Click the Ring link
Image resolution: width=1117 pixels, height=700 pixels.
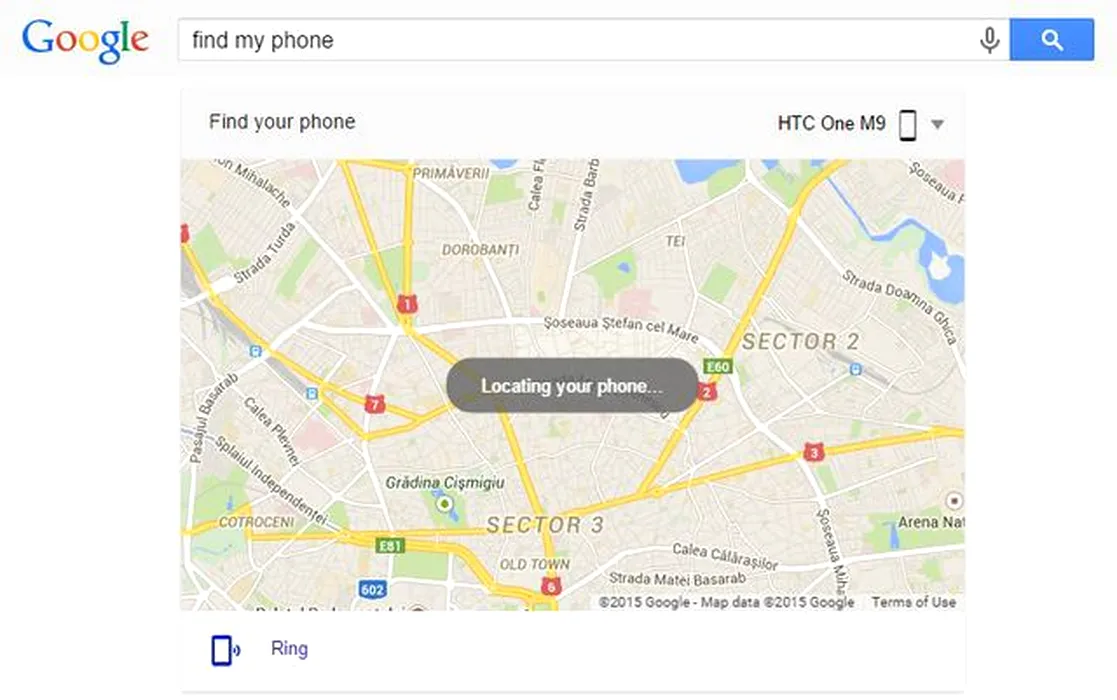coord(289,649)
